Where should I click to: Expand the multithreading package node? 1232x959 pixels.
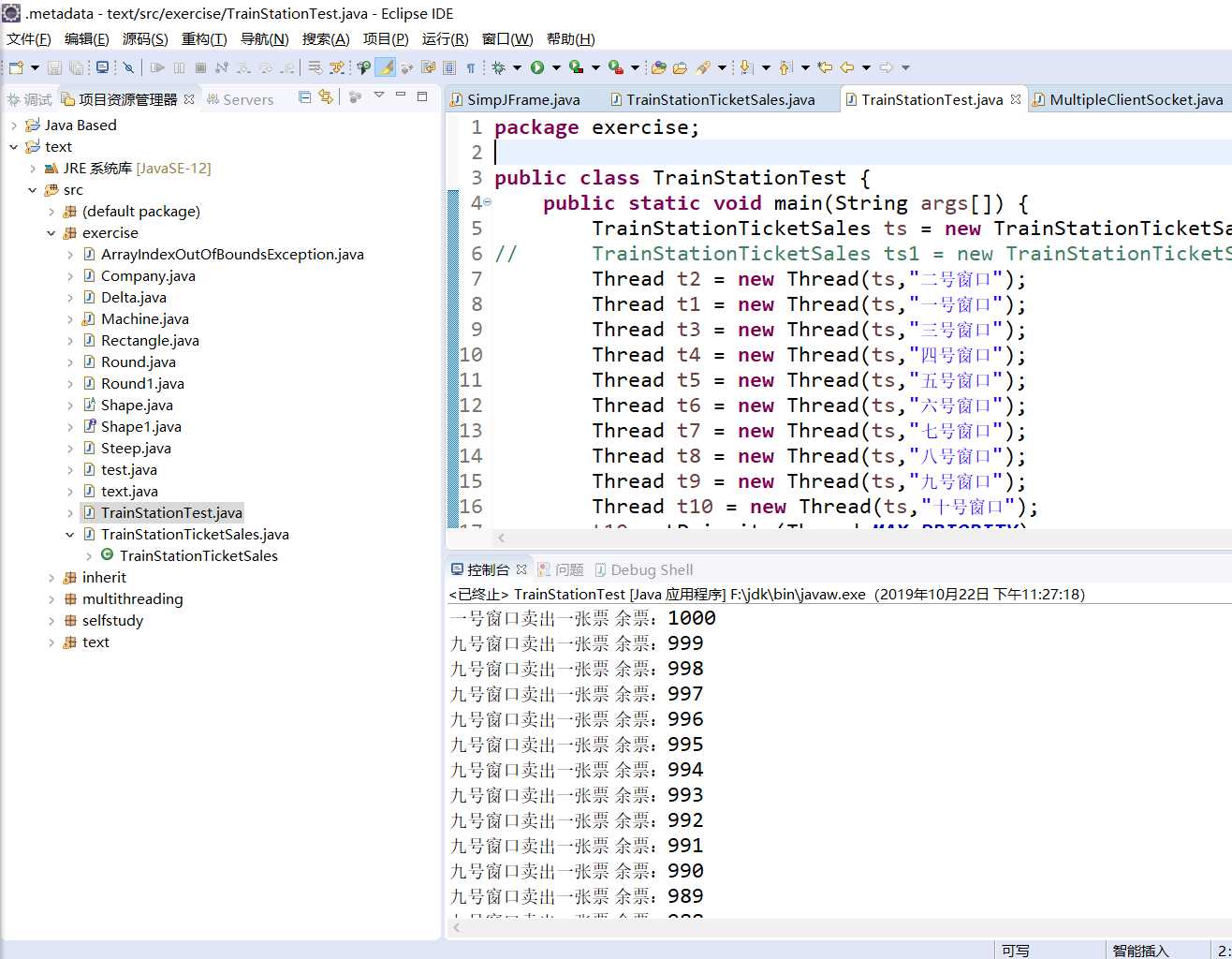point(51,599)
